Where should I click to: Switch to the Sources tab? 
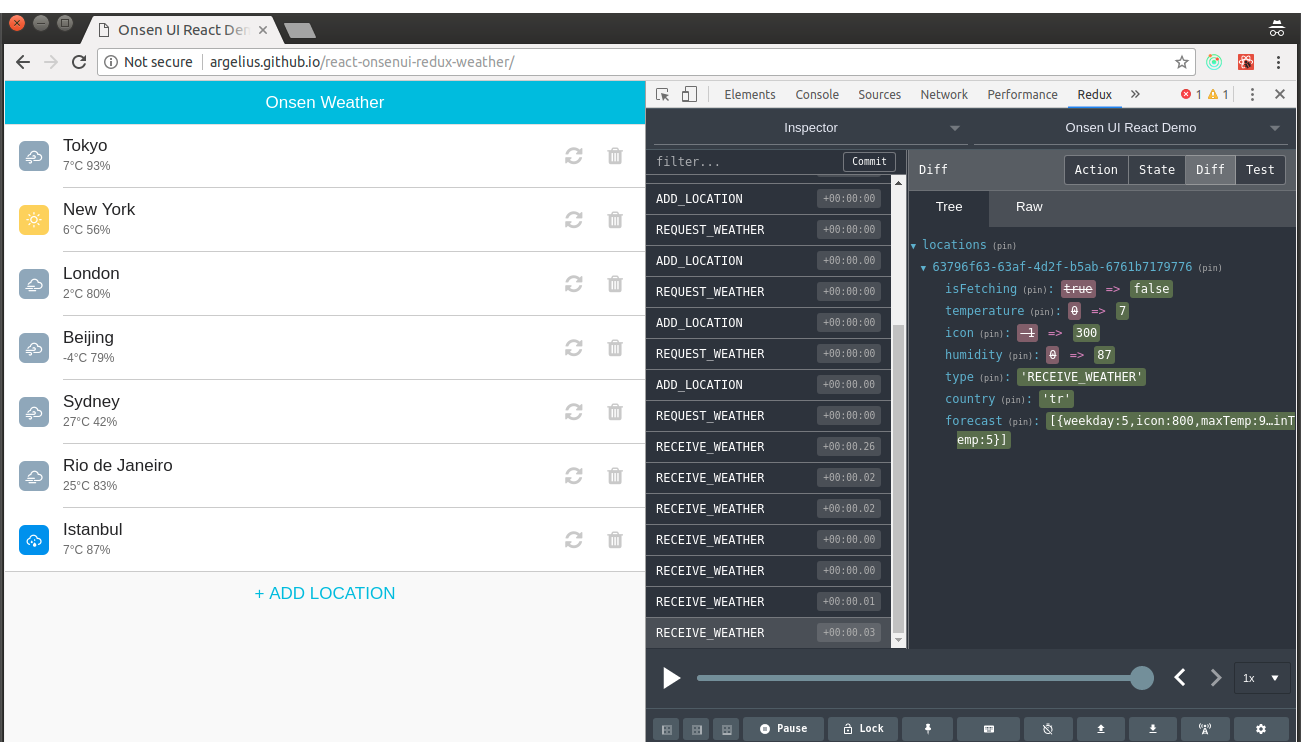coord(880,94)
